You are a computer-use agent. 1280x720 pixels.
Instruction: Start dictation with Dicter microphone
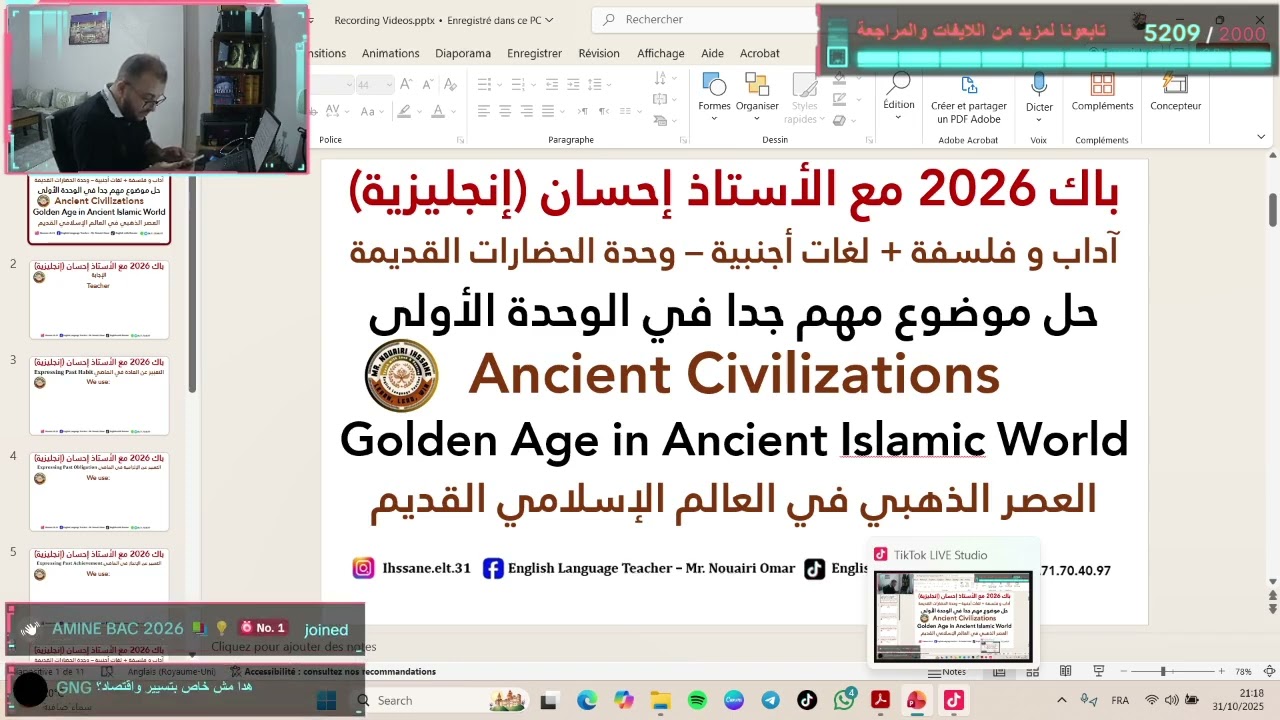click(1039, 97)
